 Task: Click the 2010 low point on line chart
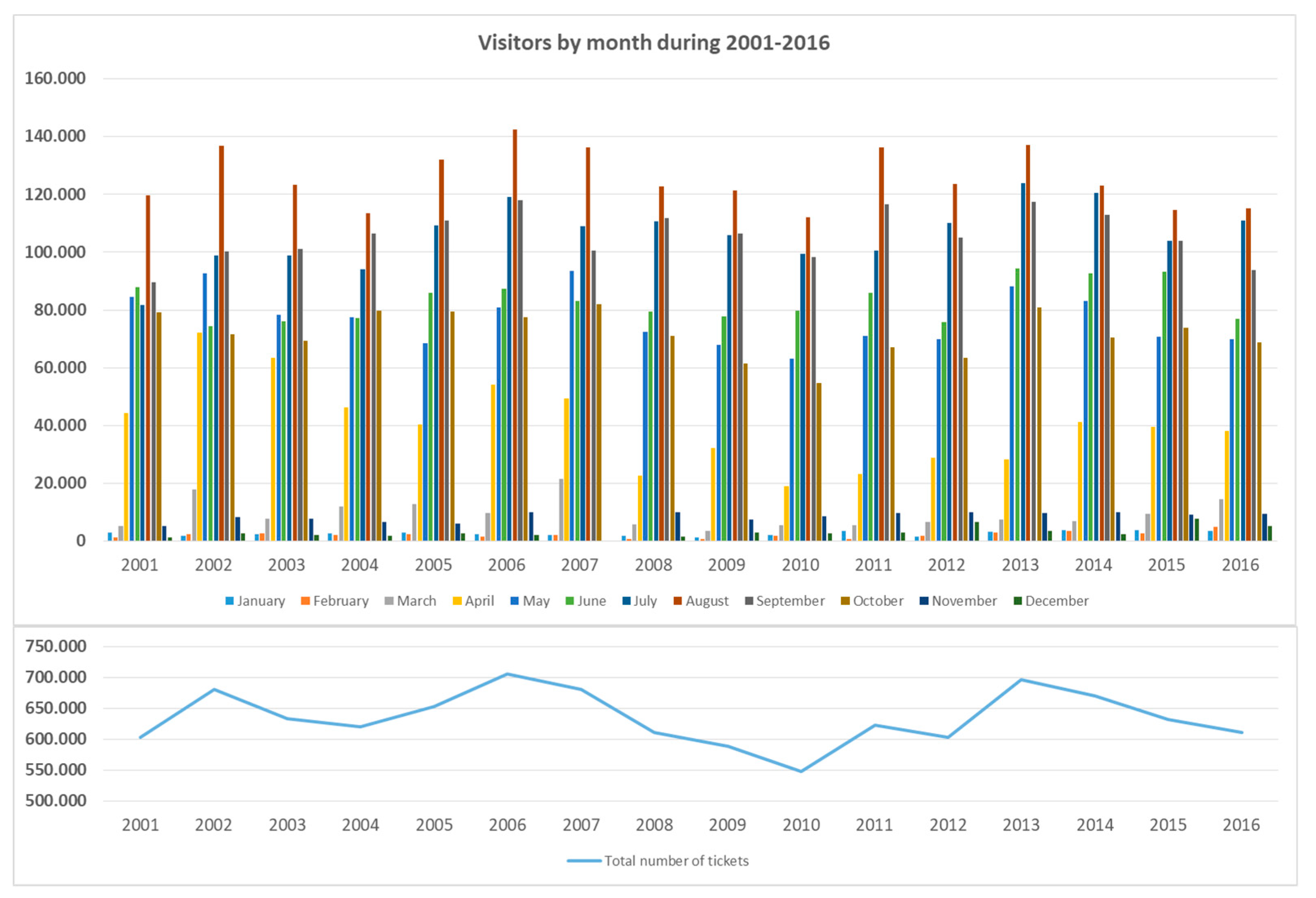[801, 770]
